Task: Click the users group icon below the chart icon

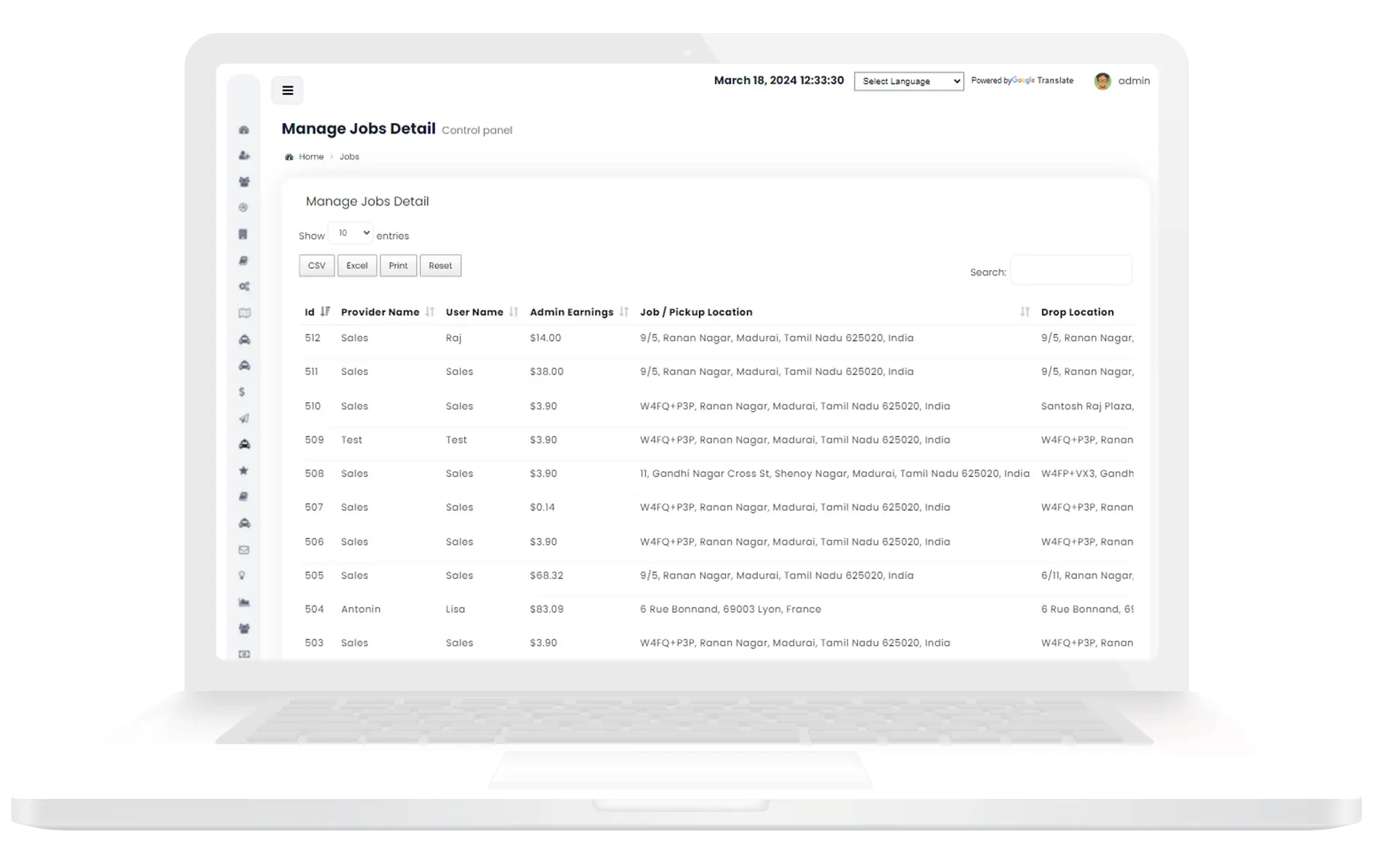Action: click(x=244, y=629)
